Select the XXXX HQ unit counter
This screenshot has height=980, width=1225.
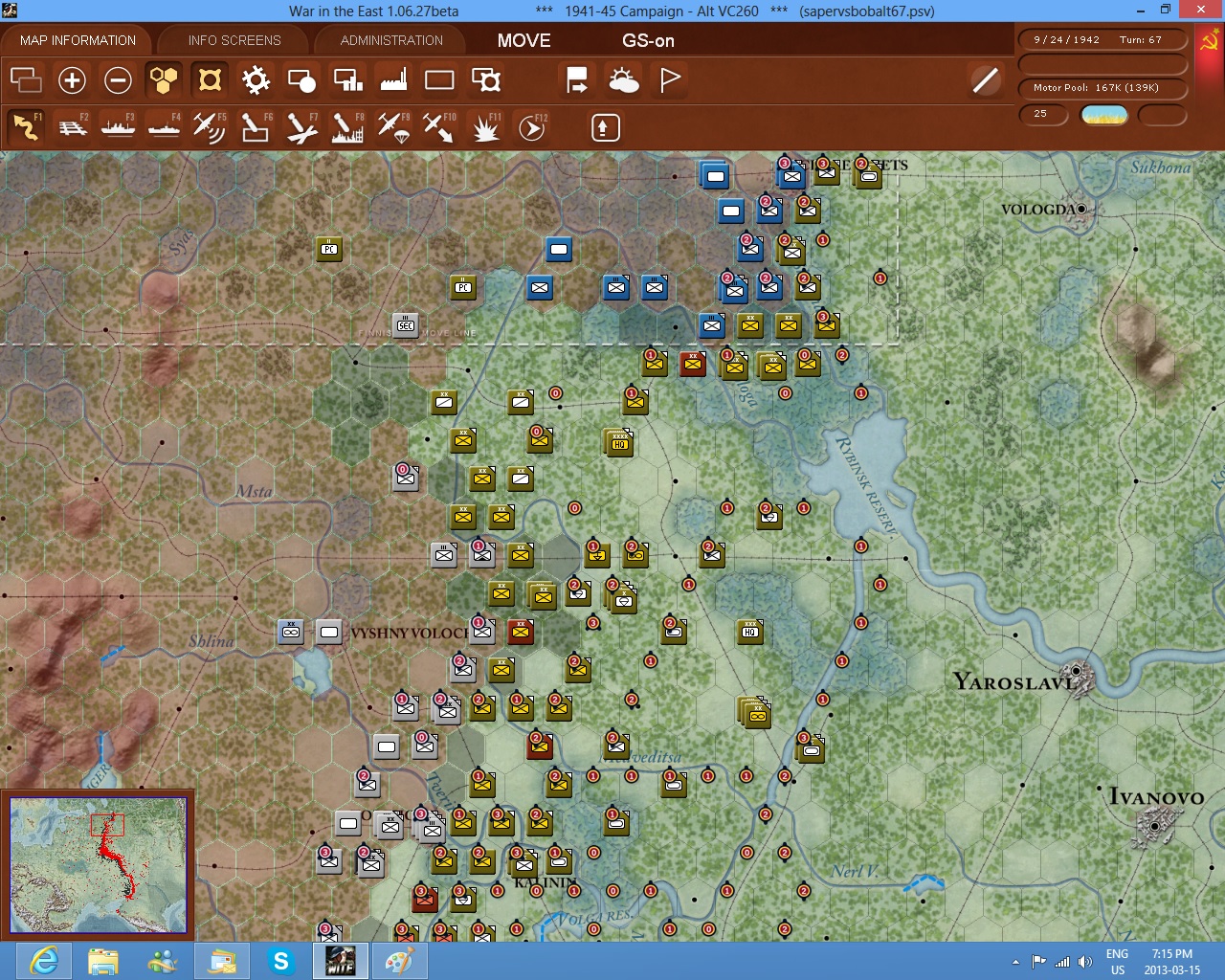[x=619, y=442]
